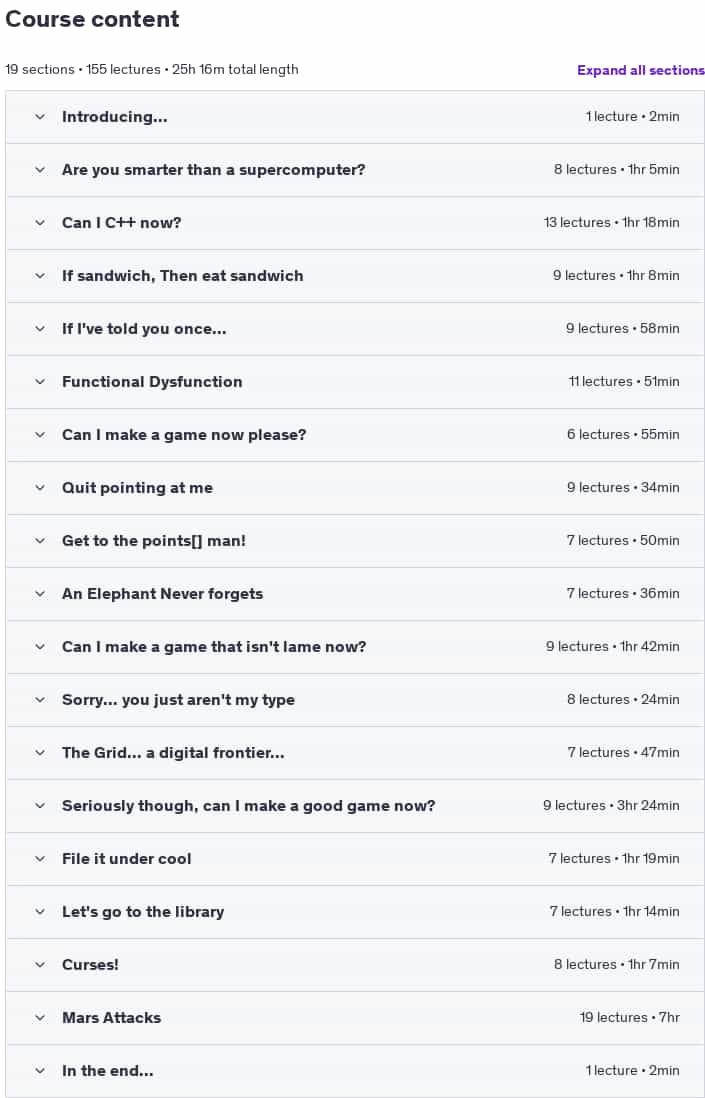
Task: Expand the "Introducing..." section chevron
Action: (40, 117)
